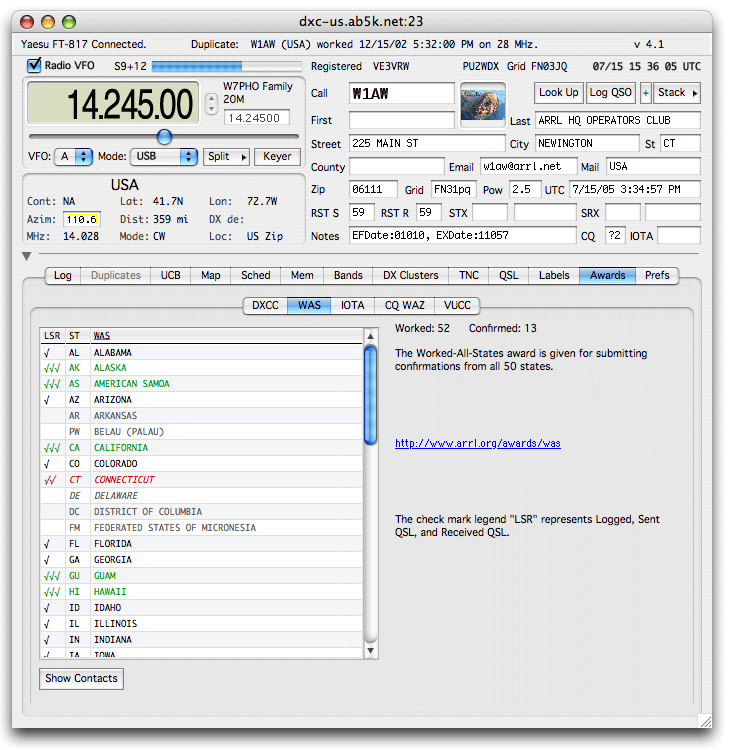
Task: Open the Mode dropdown showing USB
Action: [161, 157]
